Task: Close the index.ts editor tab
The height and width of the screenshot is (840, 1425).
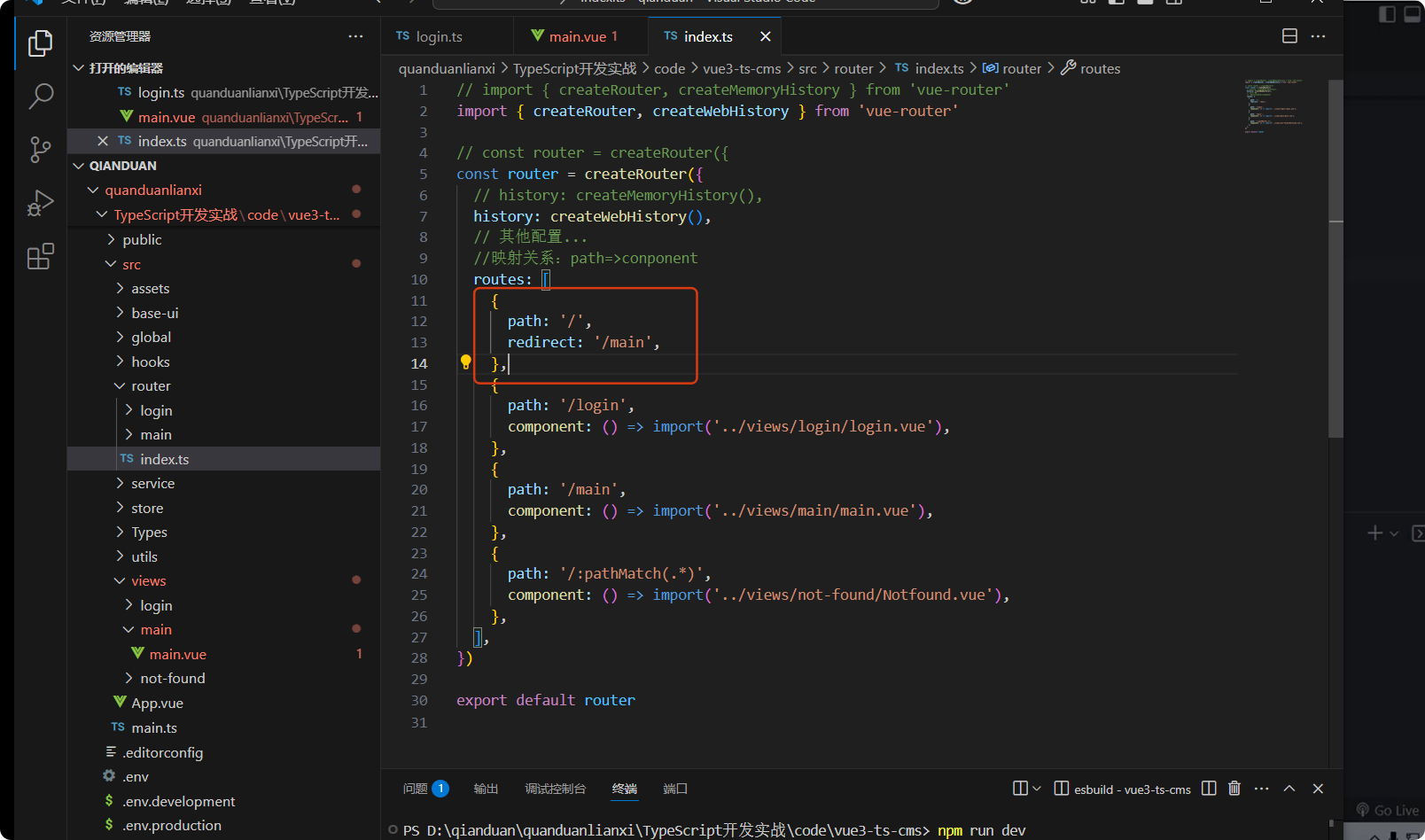Action: pyautogui.click(x=766, y=36)
